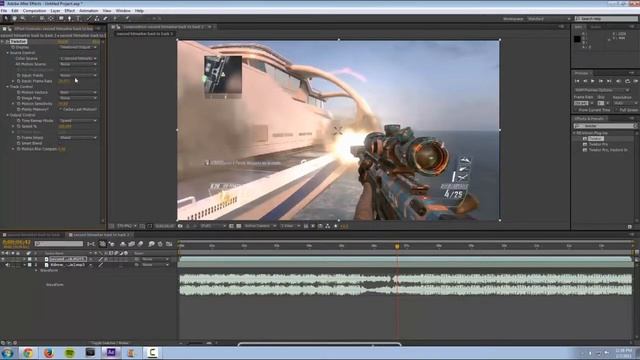
Task: Open the Composition Mini-Flowchart in timeline
Action: [91, 244]
